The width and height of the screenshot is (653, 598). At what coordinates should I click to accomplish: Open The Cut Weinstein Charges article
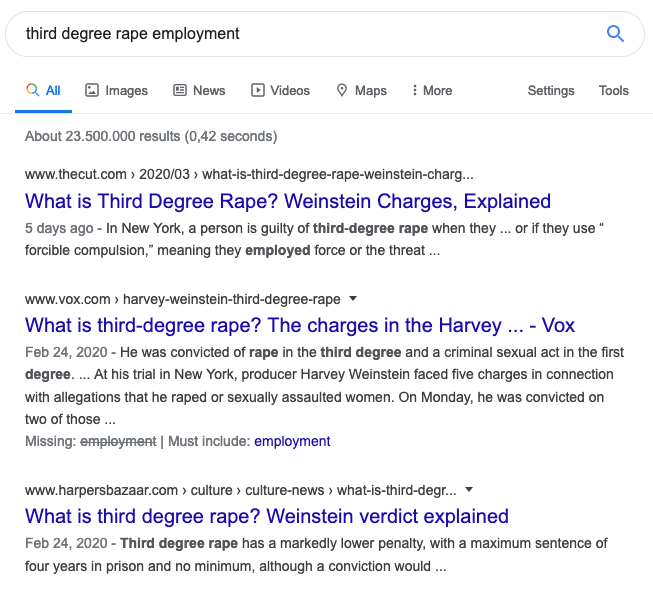(288, 201)
